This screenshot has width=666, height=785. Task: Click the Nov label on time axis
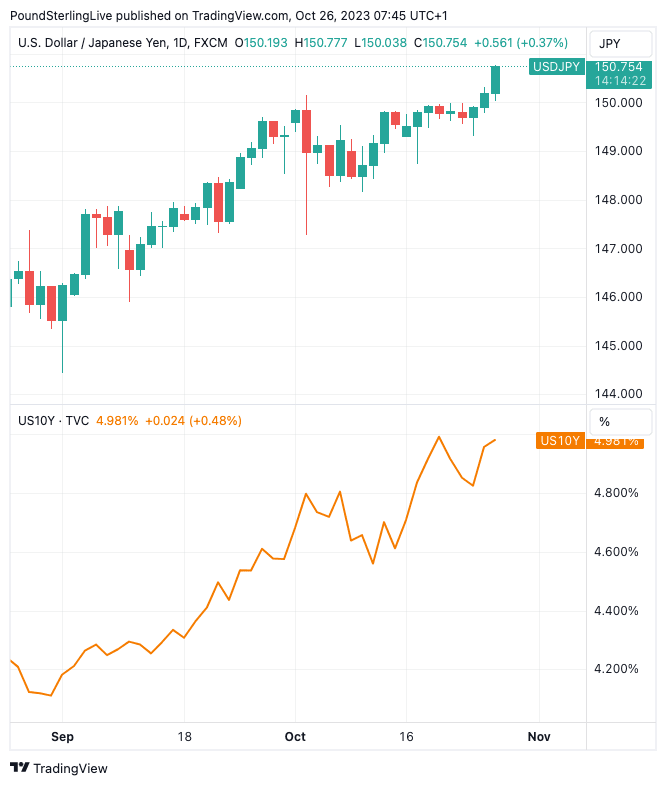tap(539, 737)
